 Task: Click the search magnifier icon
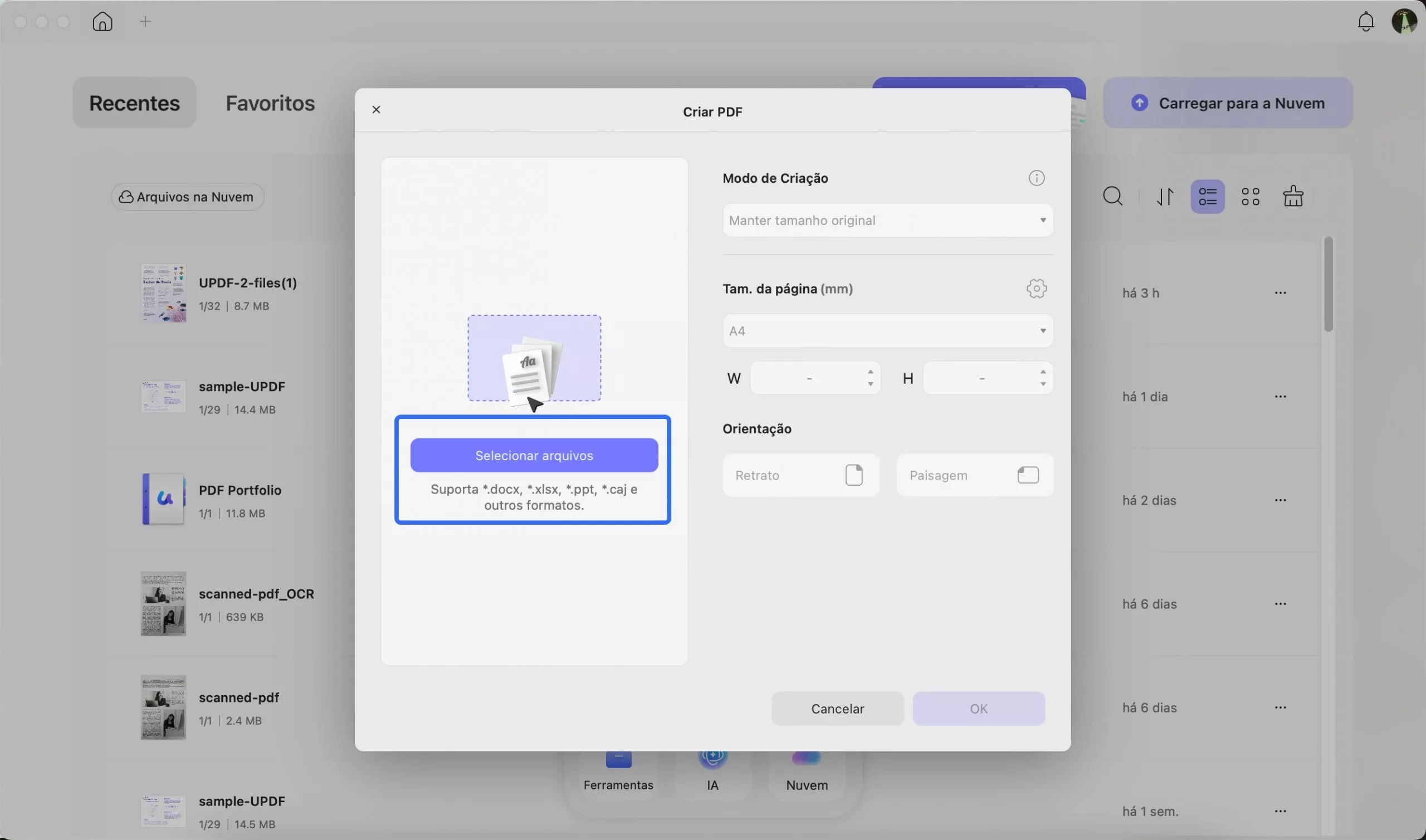pos(1112,197)
